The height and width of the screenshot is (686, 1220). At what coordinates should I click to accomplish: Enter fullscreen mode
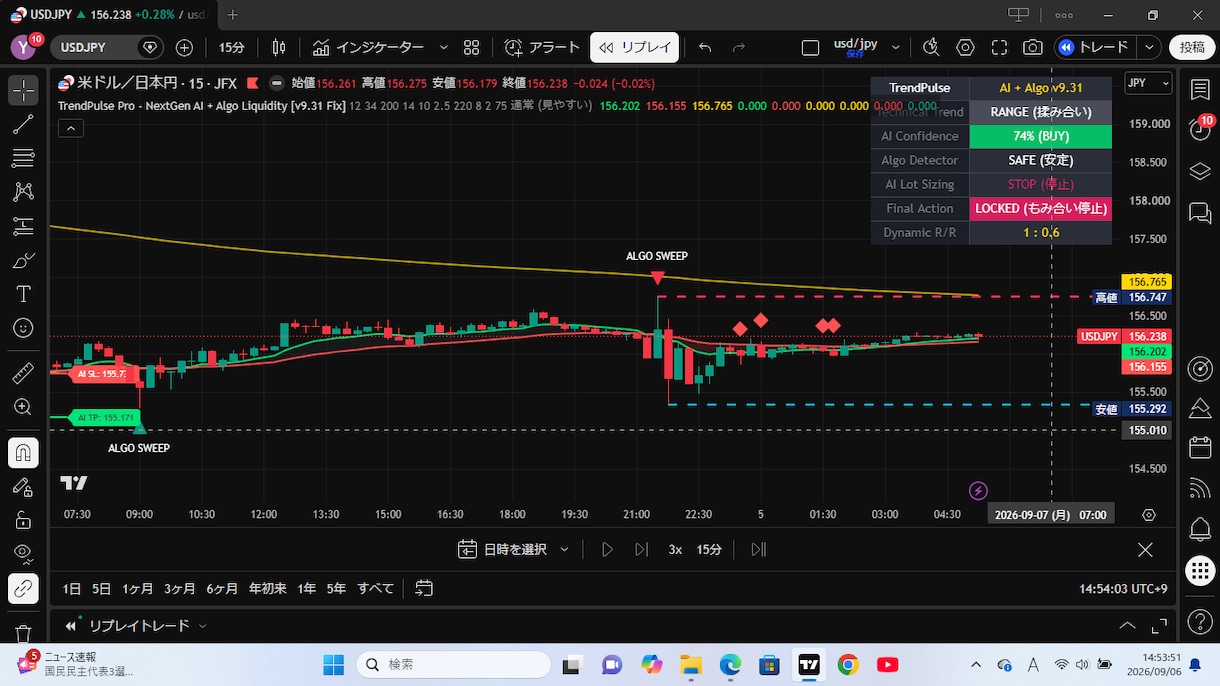pos(999,47)
